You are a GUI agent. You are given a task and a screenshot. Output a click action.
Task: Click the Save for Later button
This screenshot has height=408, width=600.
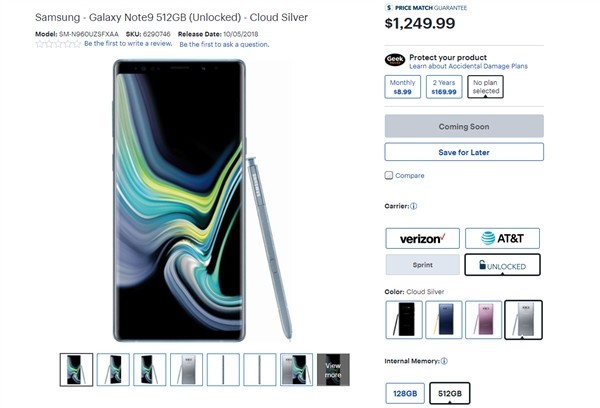pos(464,152)
